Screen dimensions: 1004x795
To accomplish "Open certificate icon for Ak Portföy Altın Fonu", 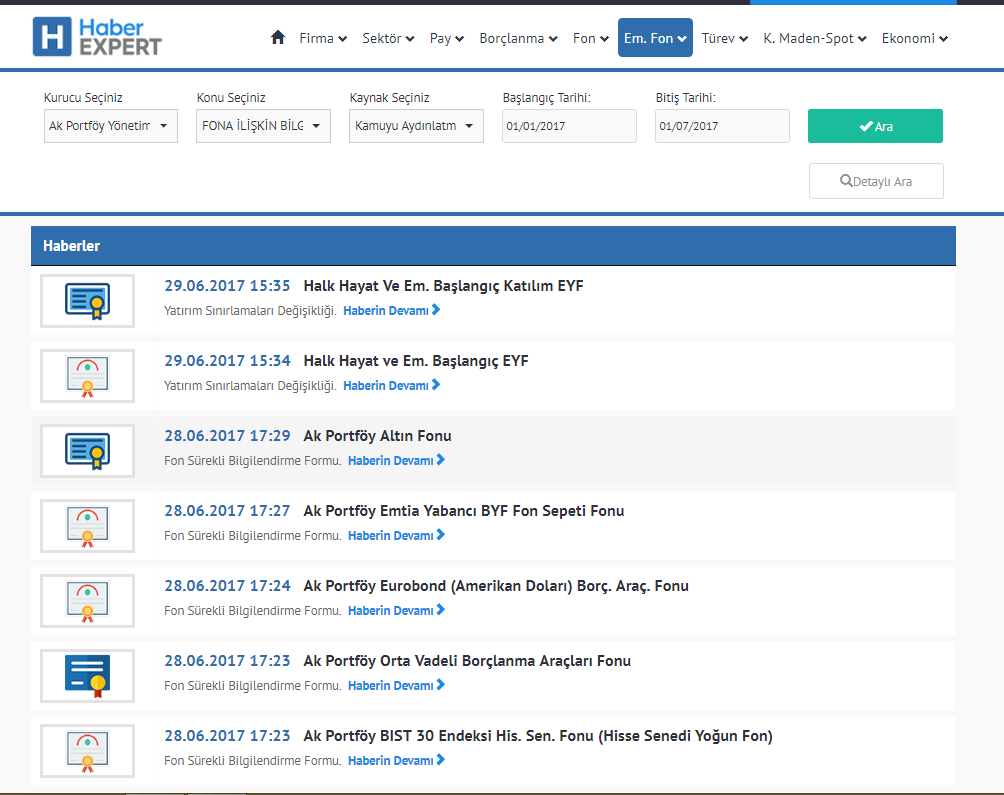I will (x=87, y=451).
